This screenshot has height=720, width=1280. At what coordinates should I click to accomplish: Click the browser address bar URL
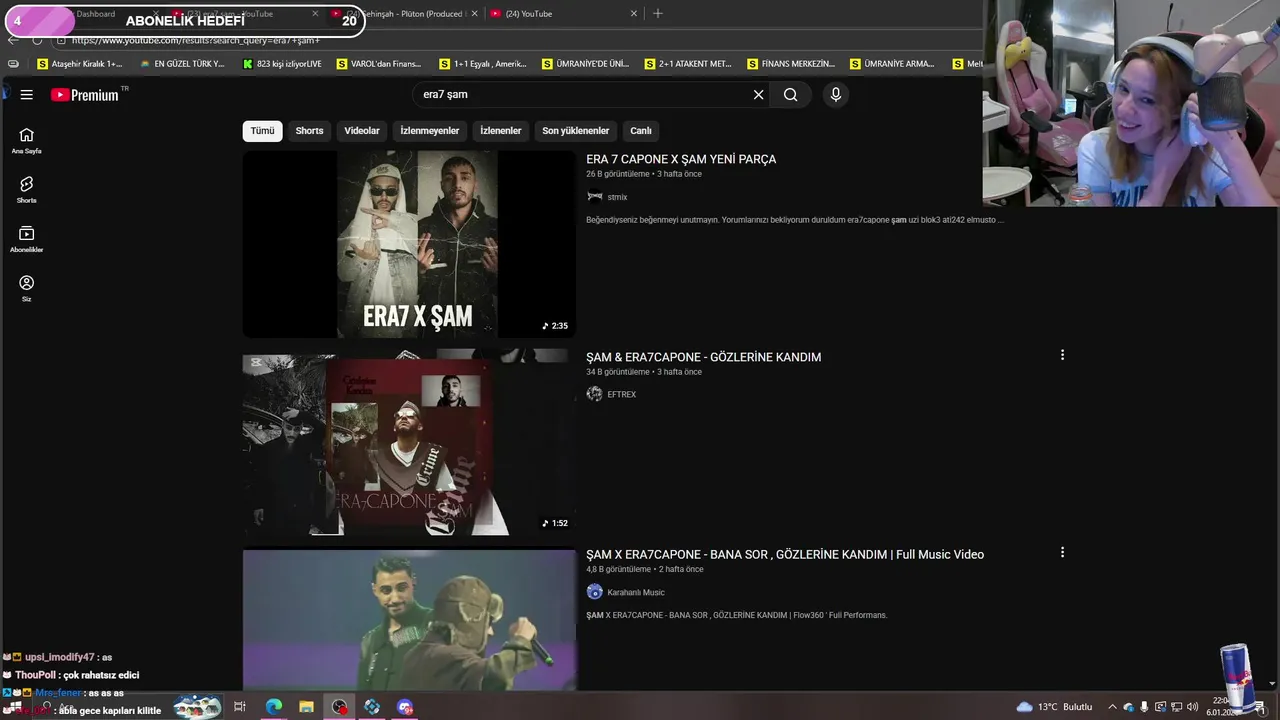[195, 40]
